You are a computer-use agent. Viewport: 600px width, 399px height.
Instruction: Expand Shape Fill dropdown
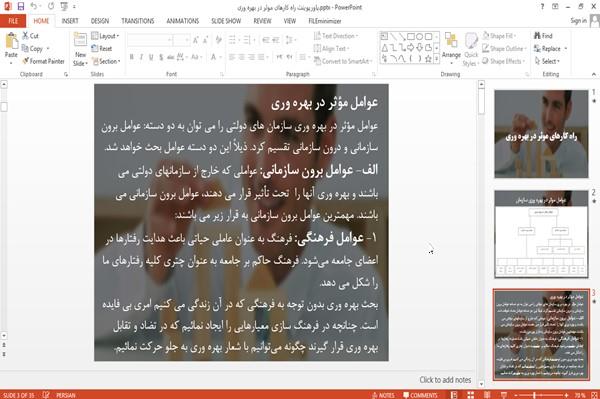click(499, 36)
